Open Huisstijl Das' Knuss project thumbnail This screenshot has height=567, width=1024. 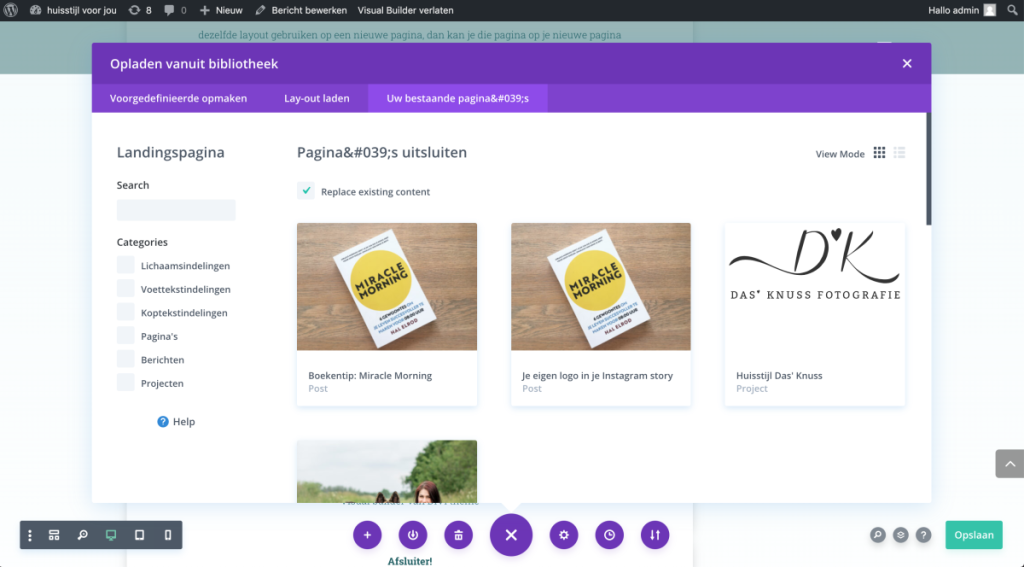tap(815, 287)
